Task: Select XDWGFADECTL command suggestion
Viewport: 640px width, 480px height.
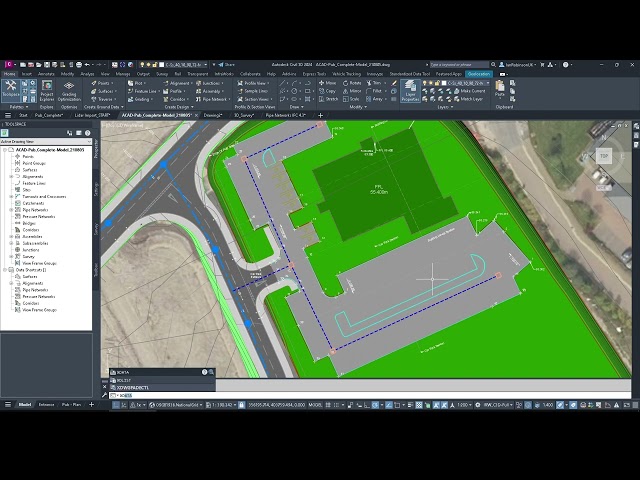Action: [162, 387]
